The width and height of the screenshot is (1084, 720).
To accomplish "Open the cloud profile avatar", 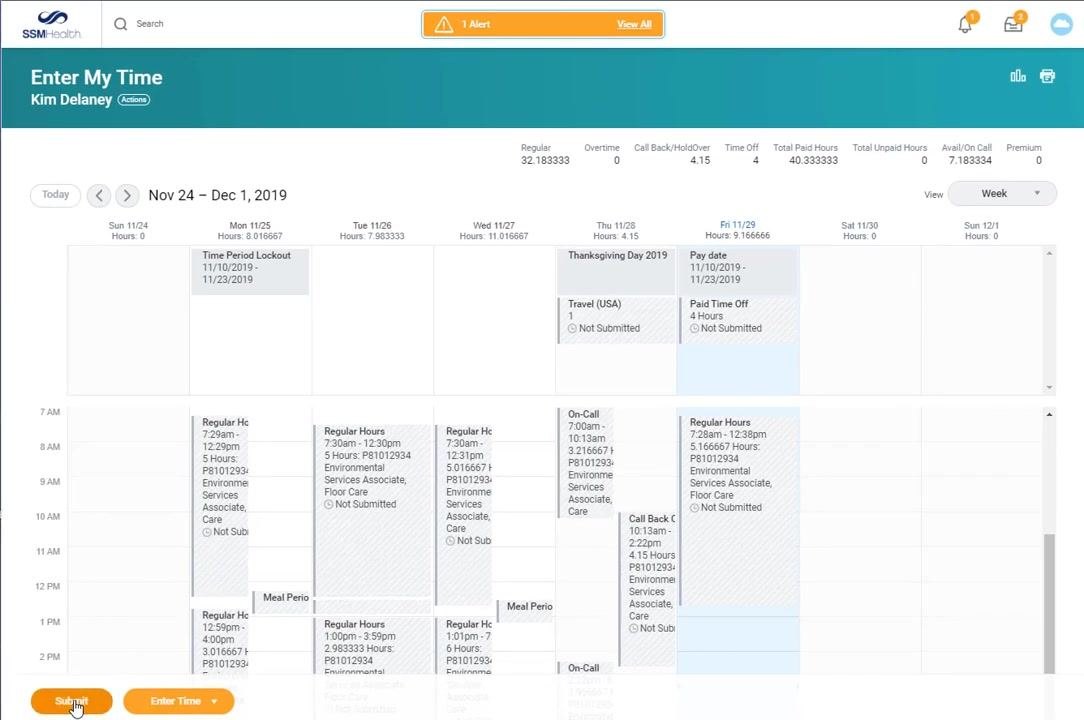I will pos(1061,25).
